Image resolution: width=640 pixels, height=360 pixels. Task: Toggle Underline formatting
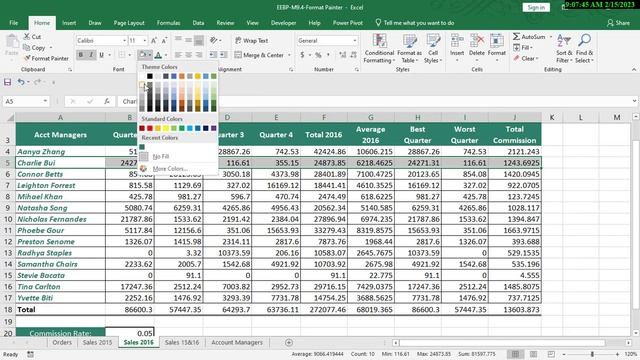[x=101, y=55]
